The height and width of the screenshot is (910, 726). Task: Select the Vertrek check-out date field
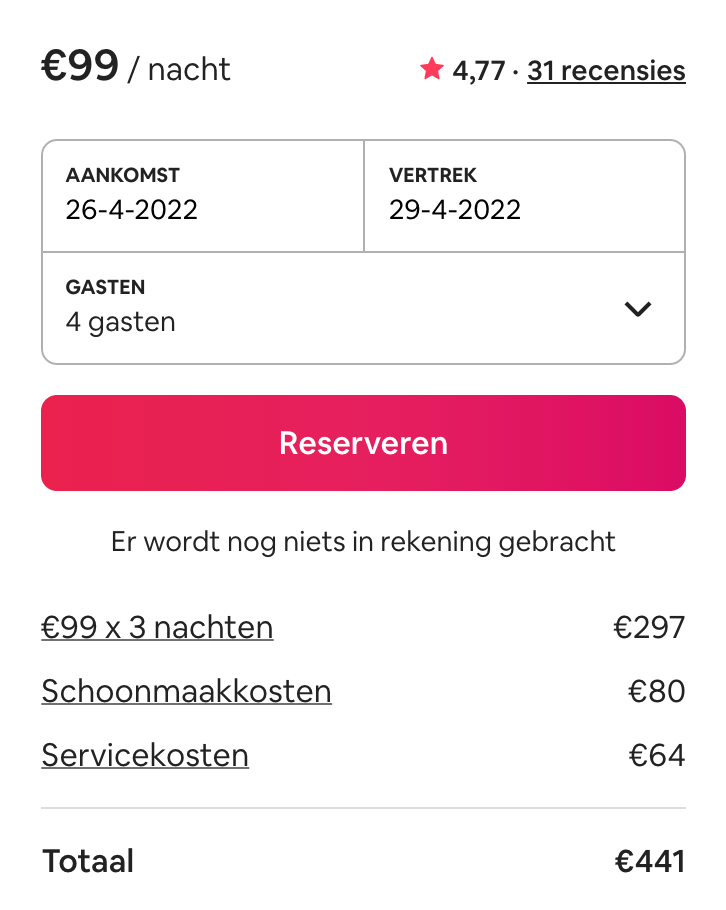click(x=524, y=195)
